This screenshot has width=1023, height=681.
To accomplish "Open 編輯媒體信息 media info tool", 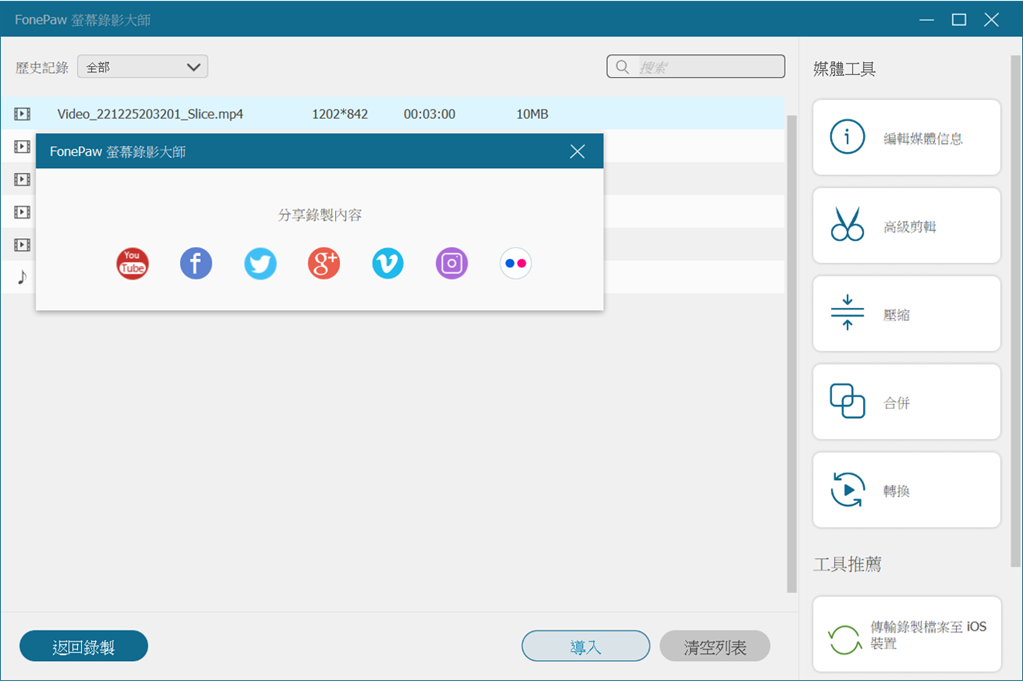I will pos(906,138).
